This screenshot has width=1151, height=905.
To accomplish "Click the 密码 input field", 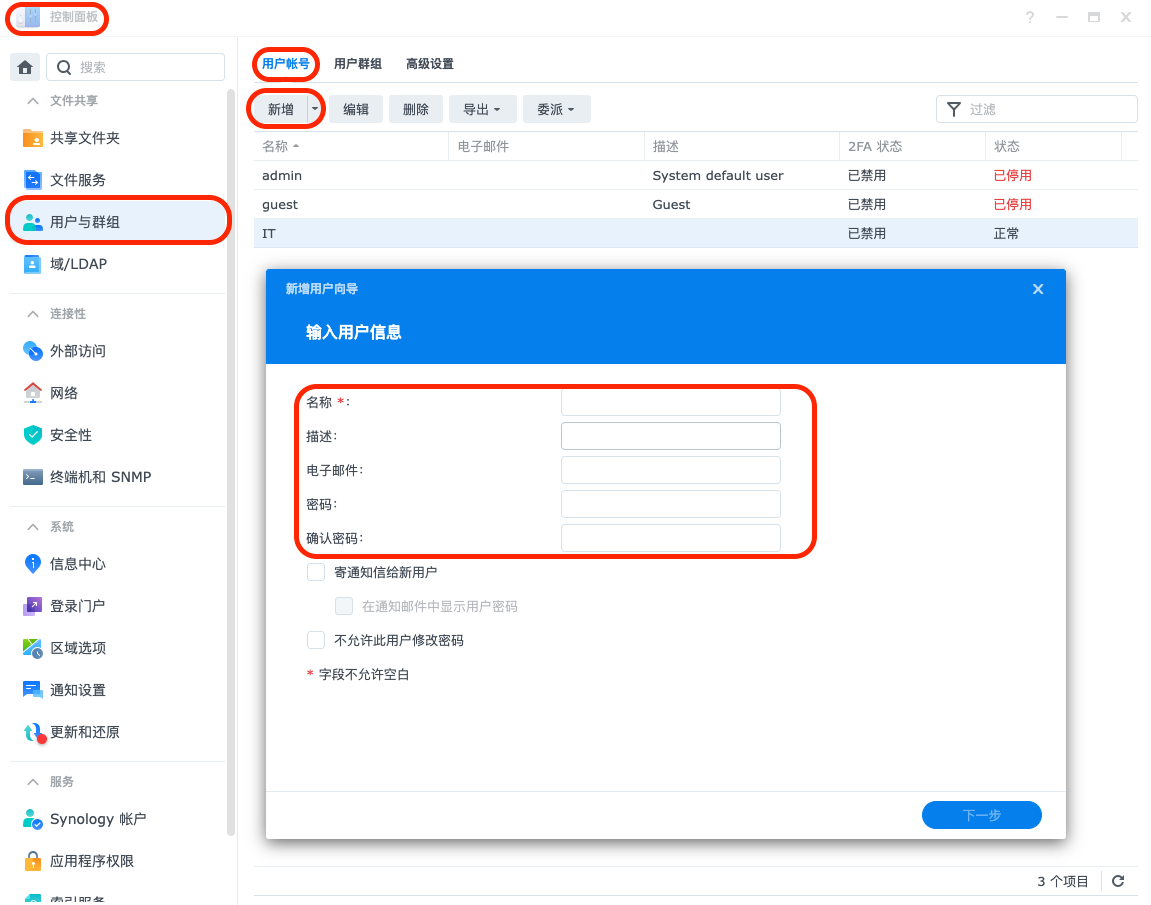I will (x=670, y=504).
